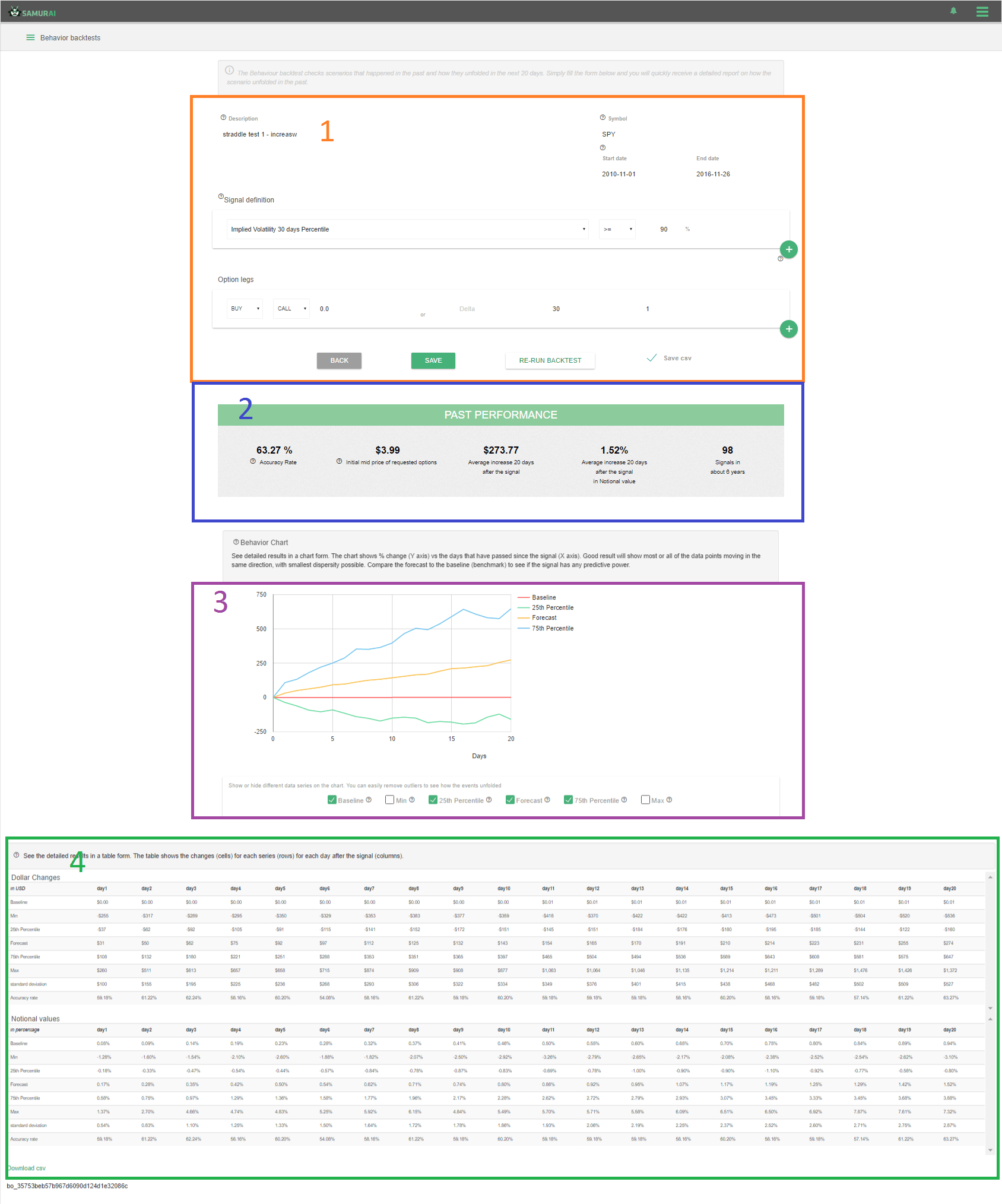
Task: Click the help icon beside Behavior Chart
Action: click(236, 542)
